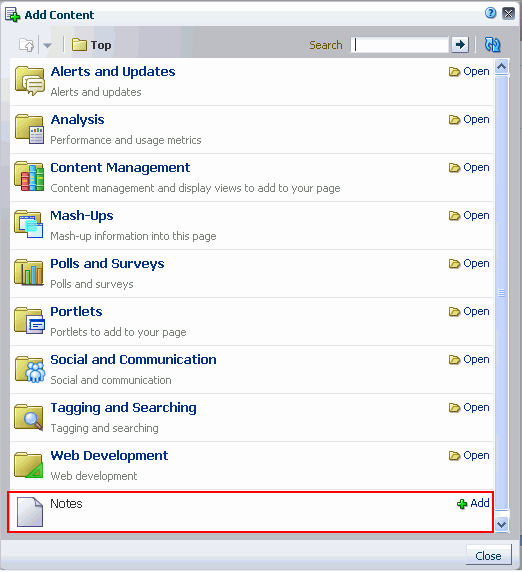Click the help icon in the dialog title bar

[x=491, y=13]
